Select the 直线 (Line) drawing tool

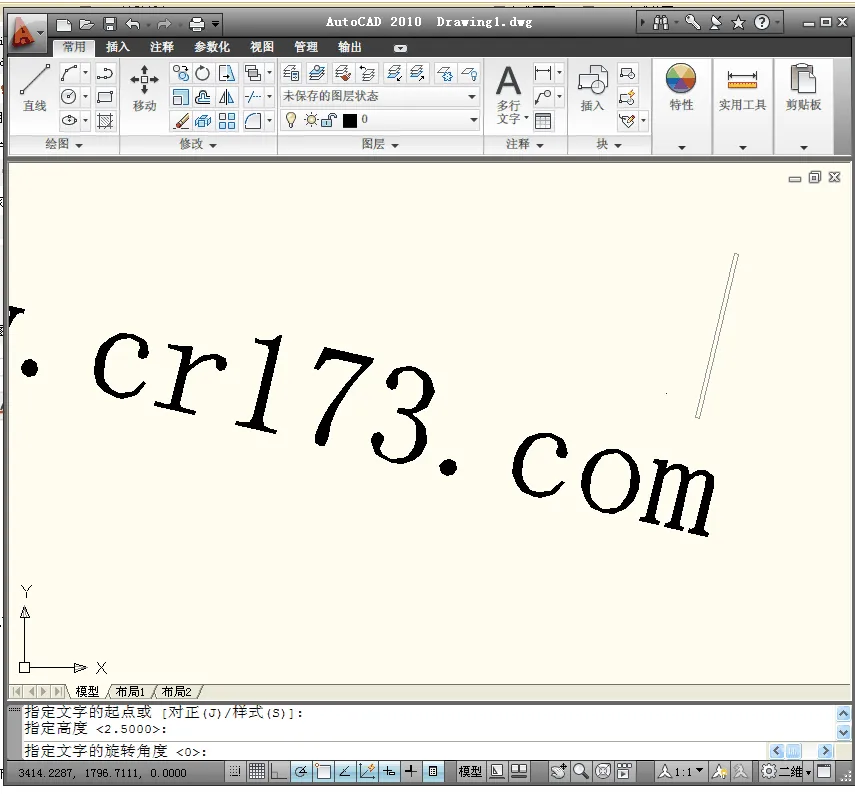pos(35,88)
